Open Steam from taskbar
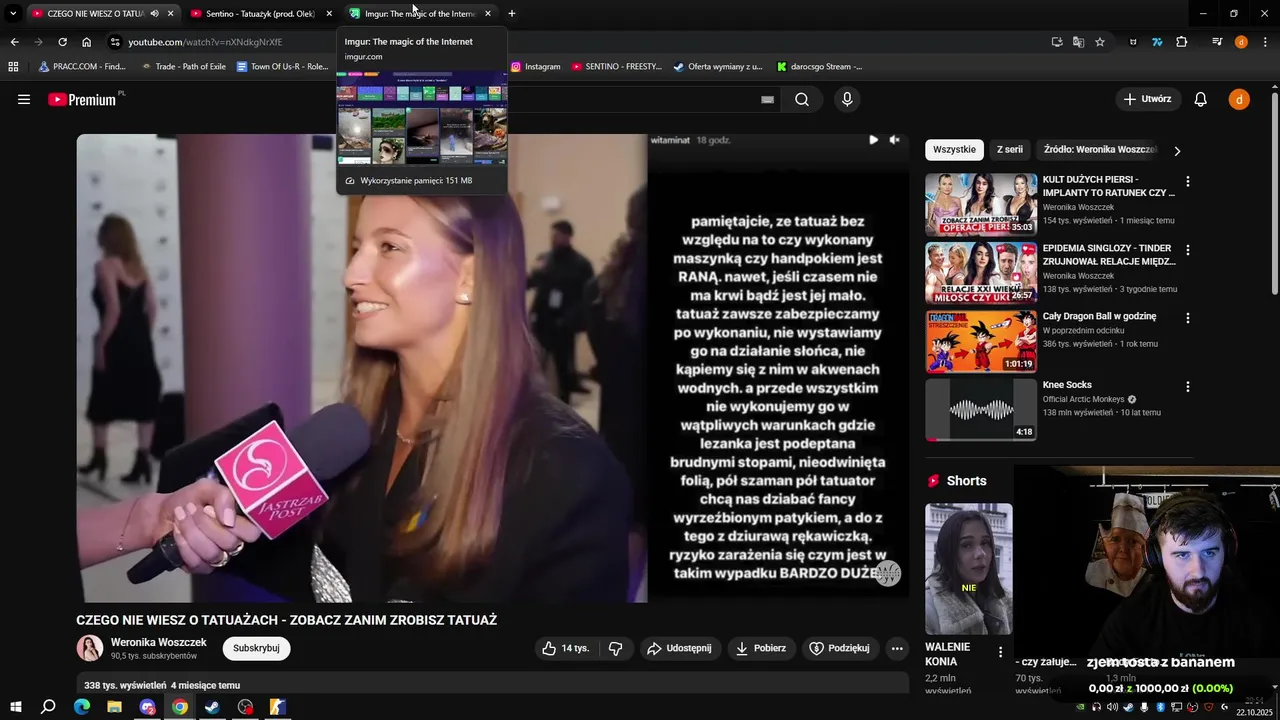Viewport: 1280px width, 720px height. 212,707
